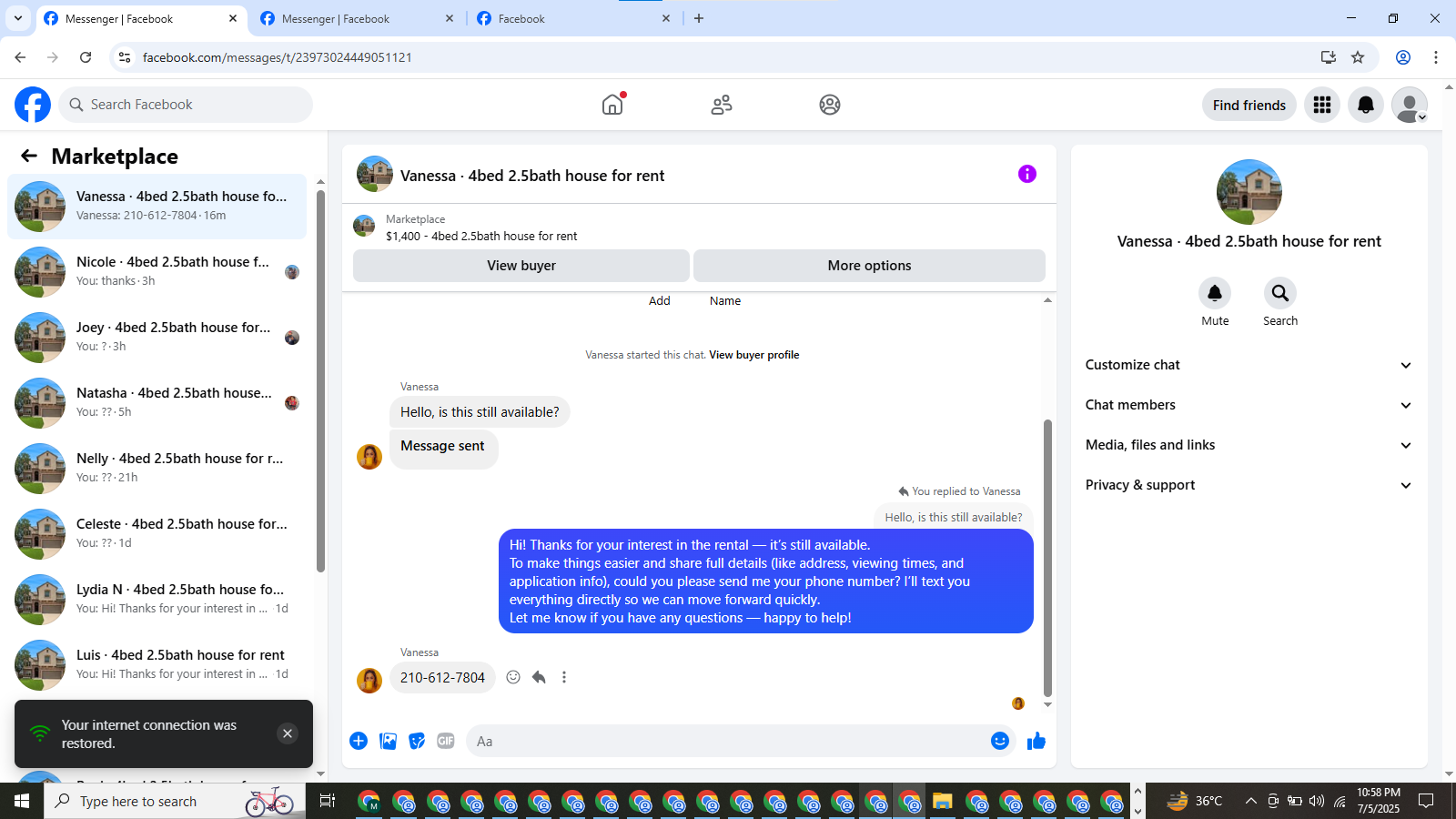Open Windows notification center icon

[1426, 801]
